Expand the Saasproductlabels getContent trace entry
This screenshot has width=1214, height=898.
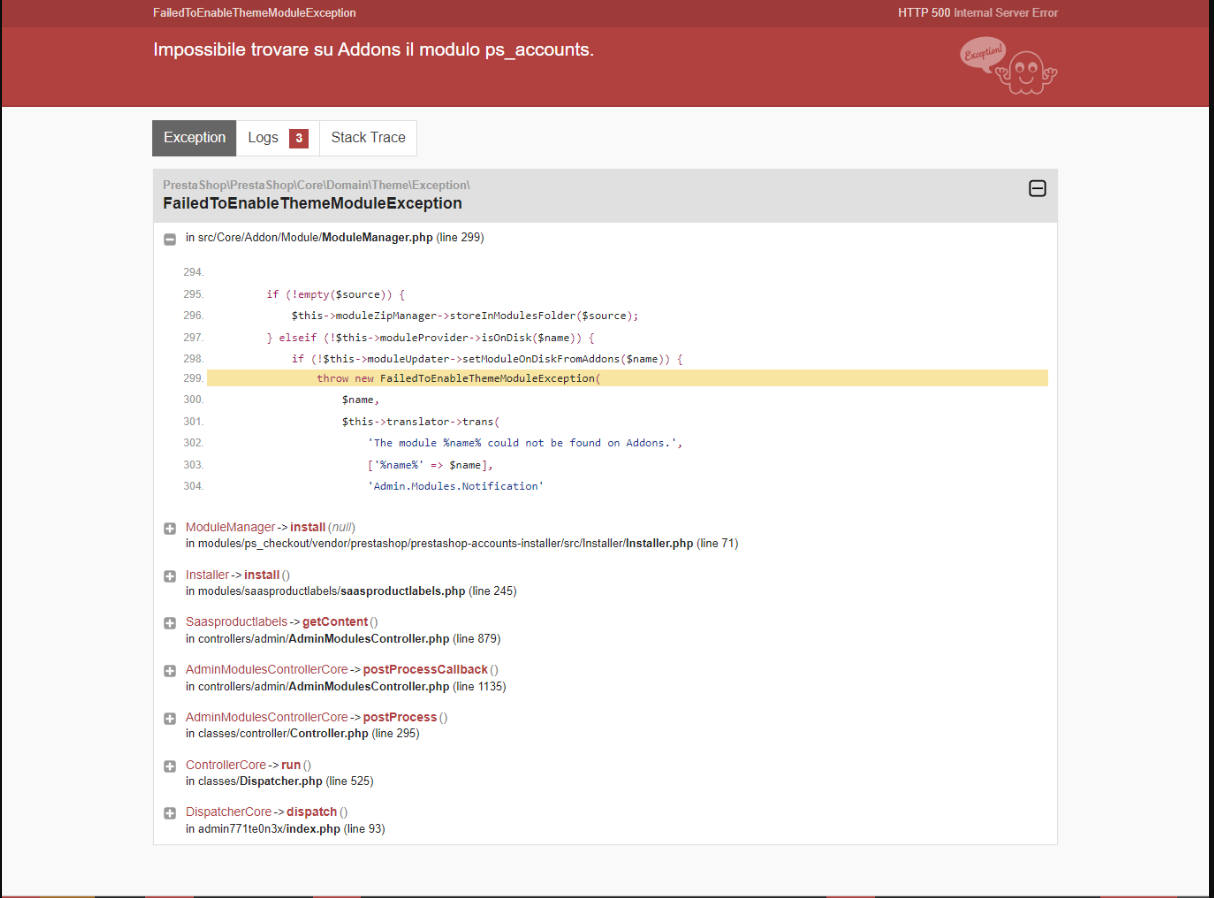(x=170, y=623)
